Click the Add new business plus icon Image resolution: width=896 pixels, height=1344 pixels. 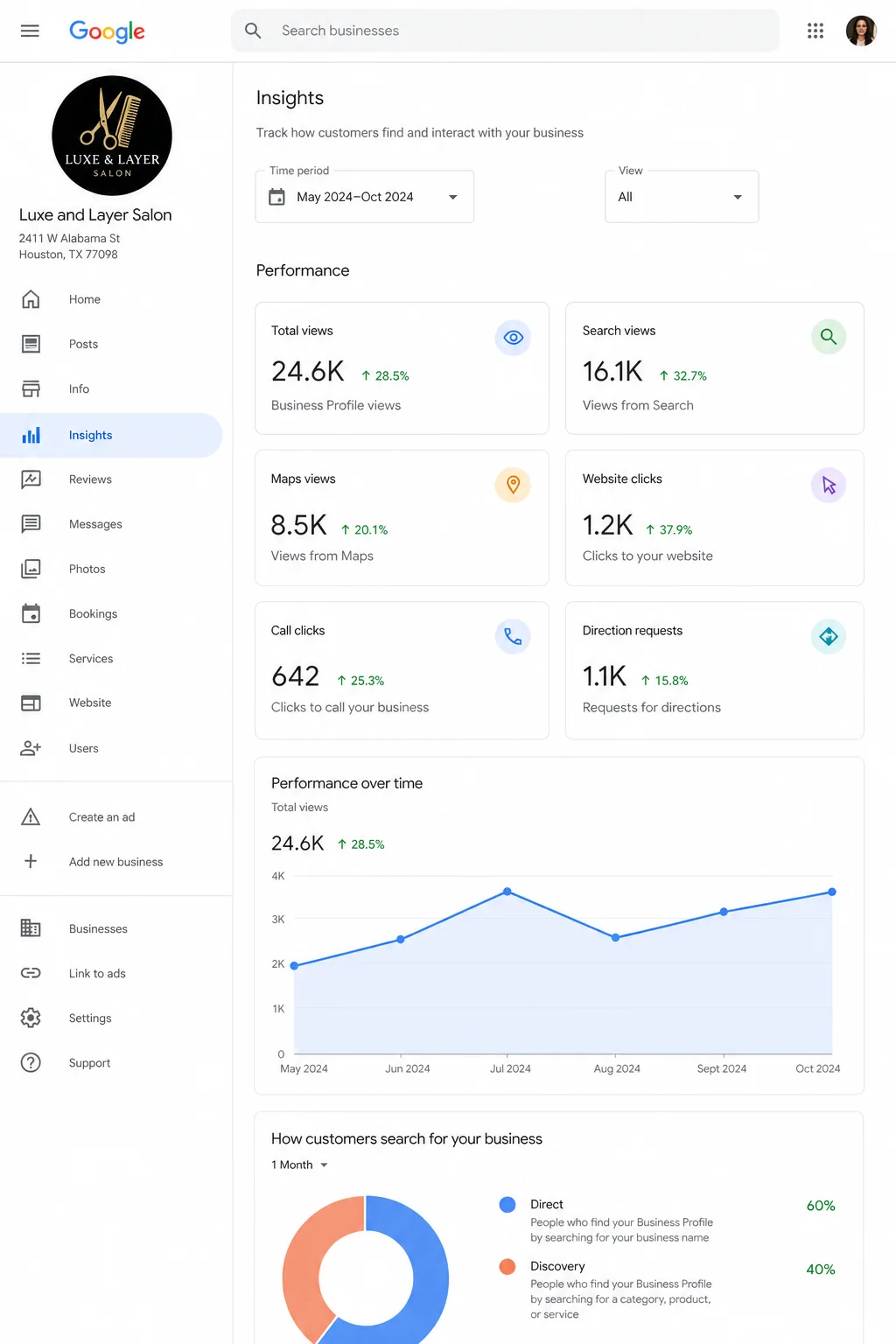pos(31,861)
